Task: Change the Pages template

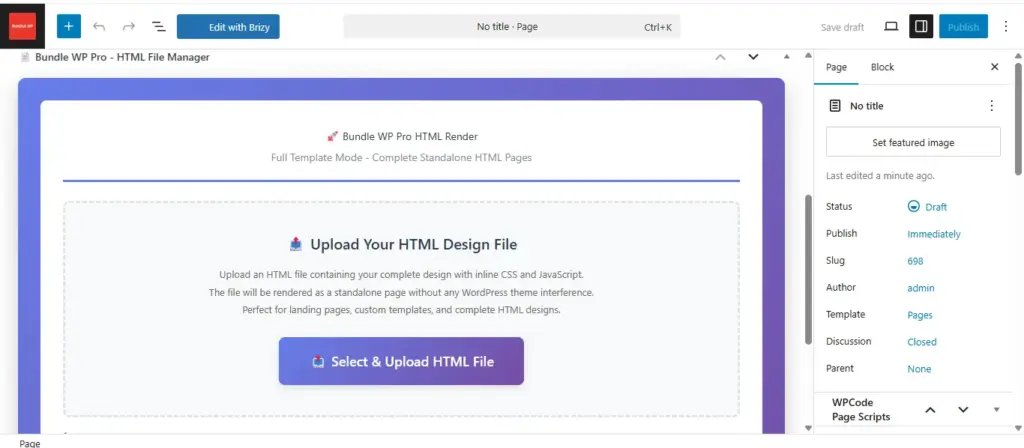Action: pos(920,315)
